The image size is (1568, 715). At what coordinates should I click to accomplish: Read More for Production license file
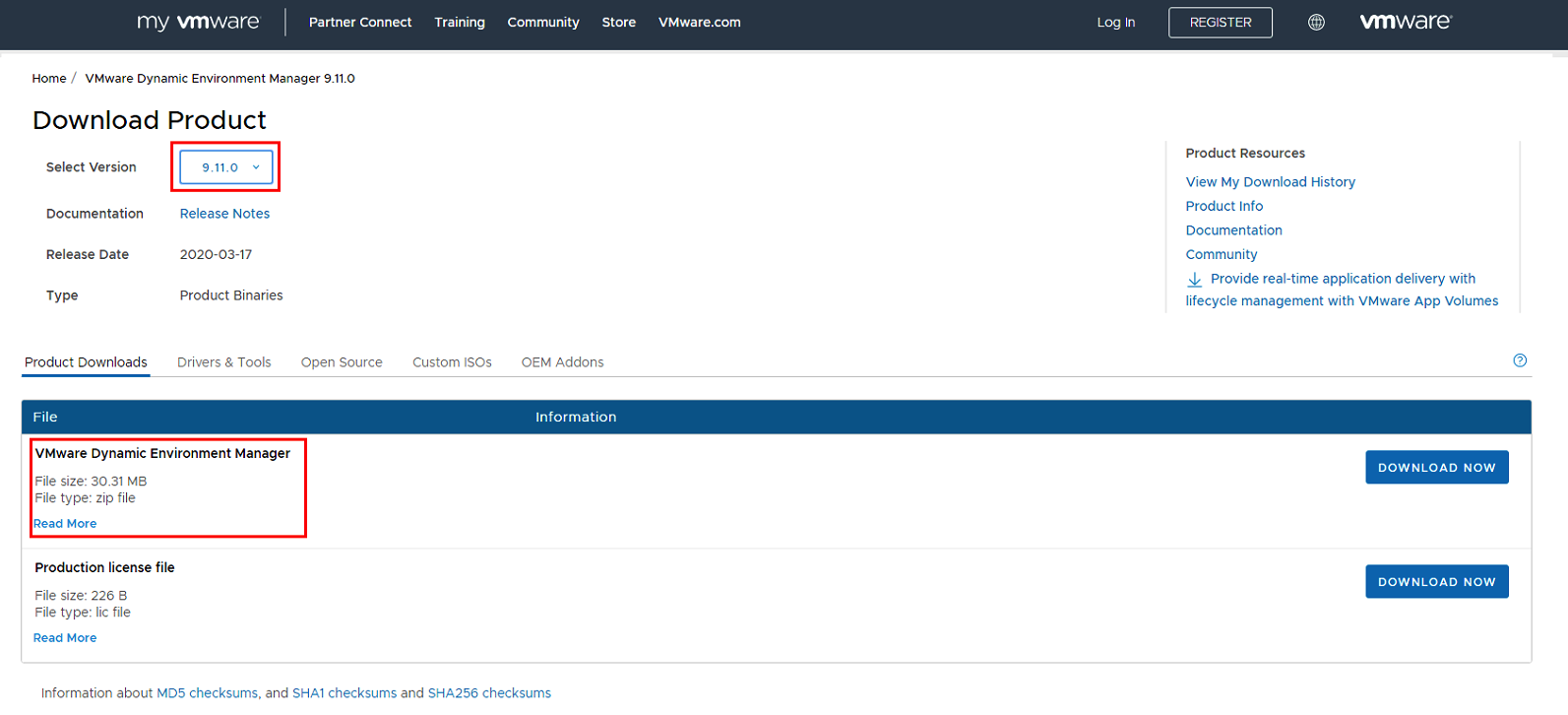(x=65, y=638)
